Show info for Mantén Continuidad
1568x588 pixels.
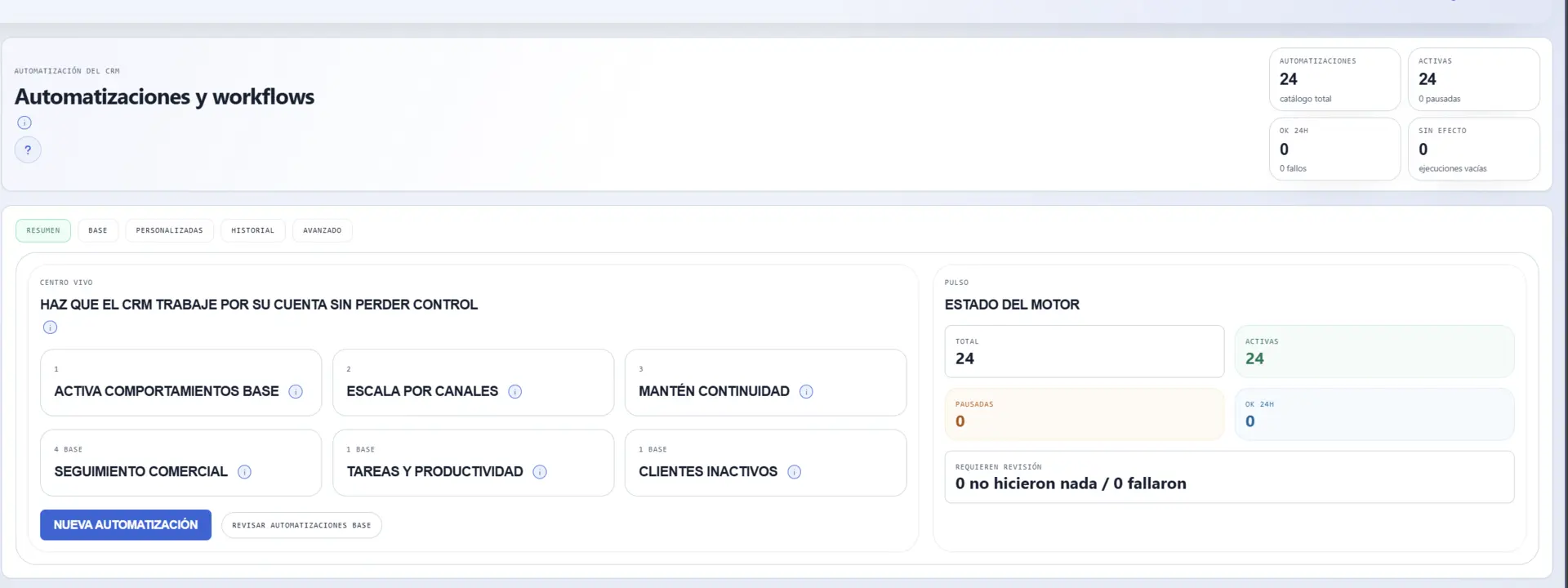point(806,391)
